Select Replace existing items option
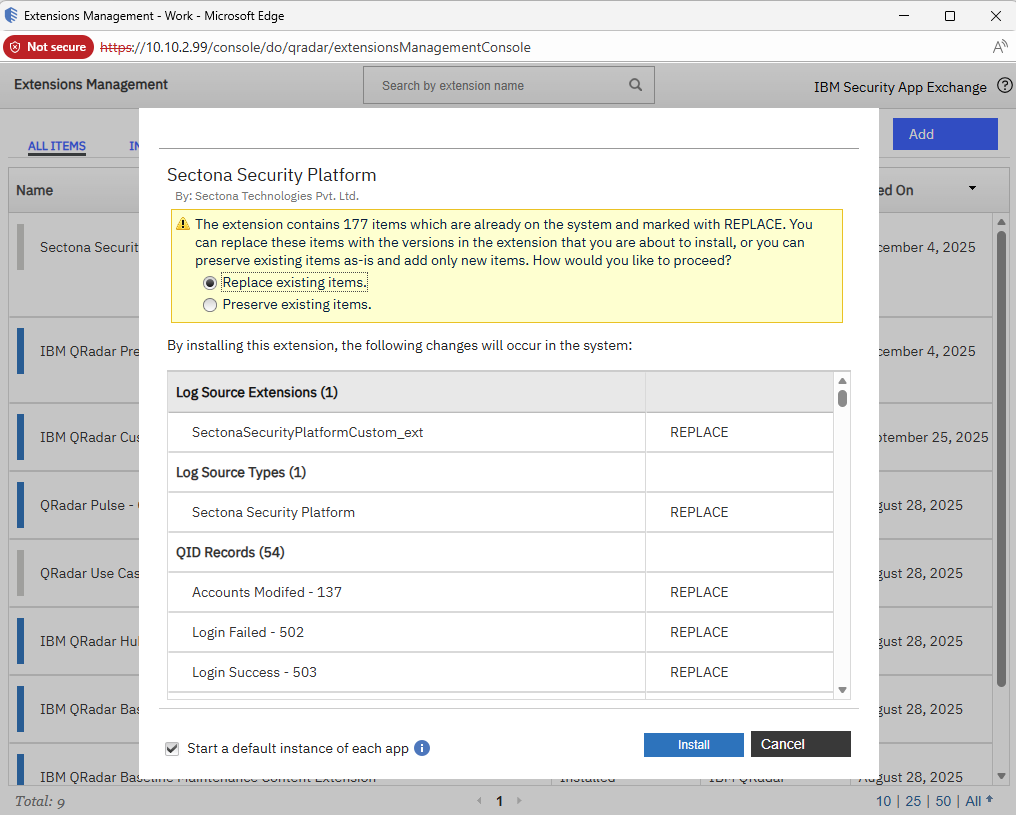The width and height of the screenshot is (1016, 815). pos(210,283)
